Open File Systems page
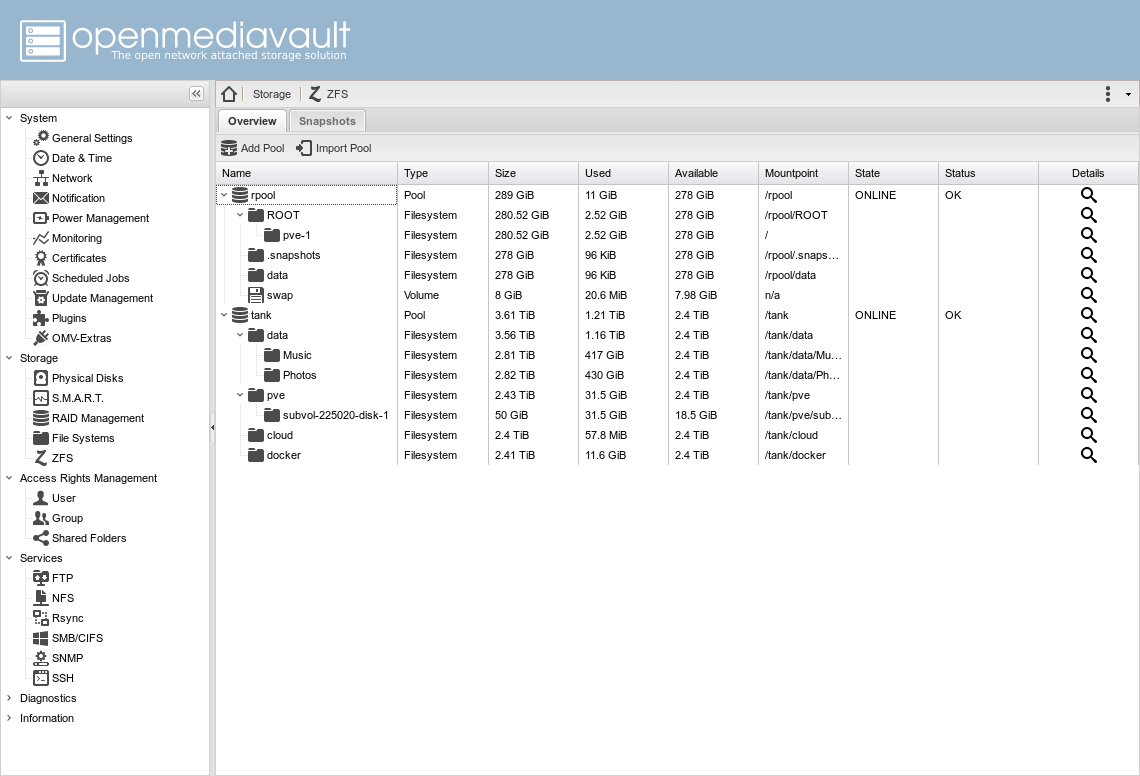Image resolution: width=1140 pixels, height=776 pixels. [83, 438]
